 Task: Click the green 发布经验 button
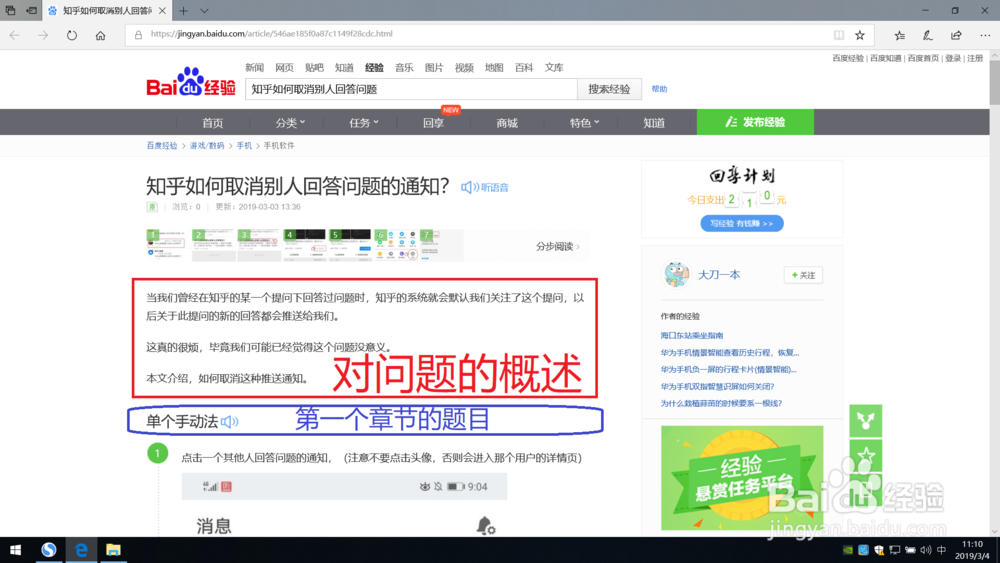pos(755,122)
